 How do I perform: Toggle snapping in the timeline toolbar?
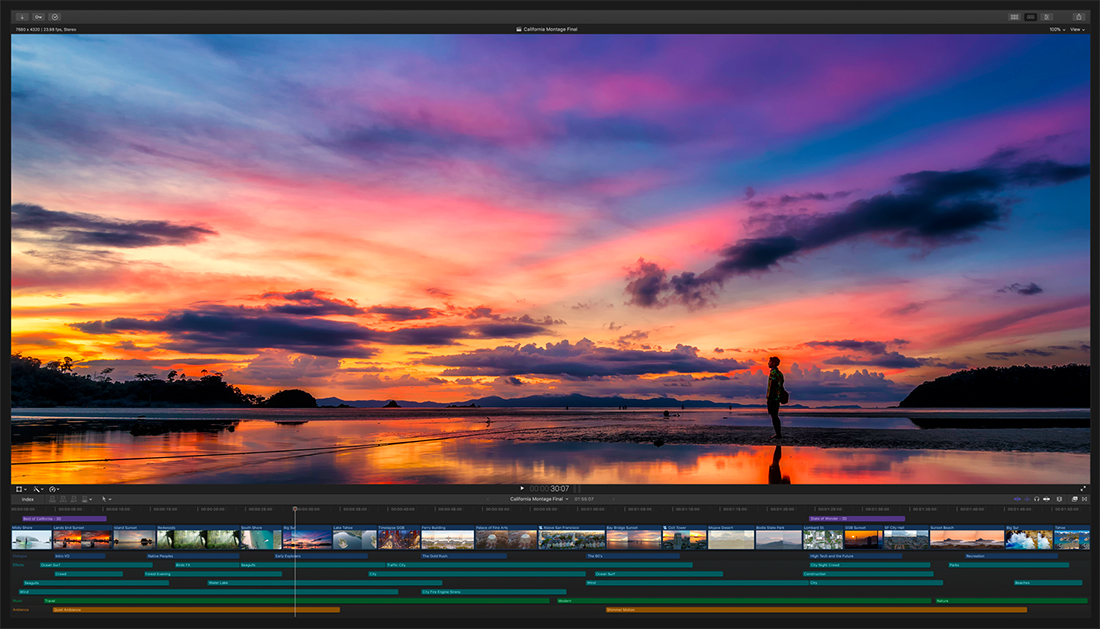1046,499
